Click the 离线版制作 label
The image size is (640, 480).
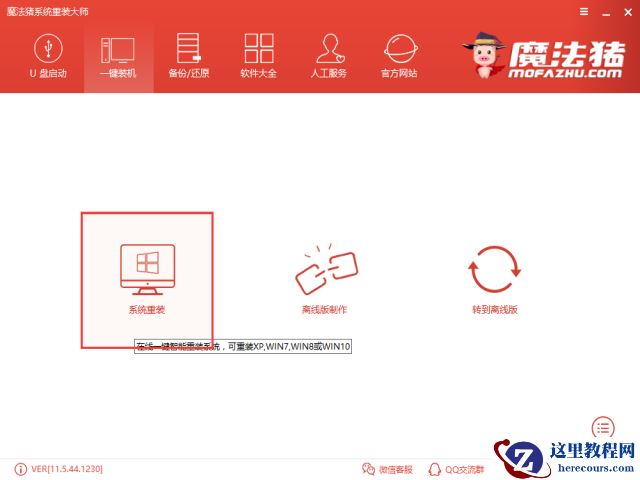(324, 310)
